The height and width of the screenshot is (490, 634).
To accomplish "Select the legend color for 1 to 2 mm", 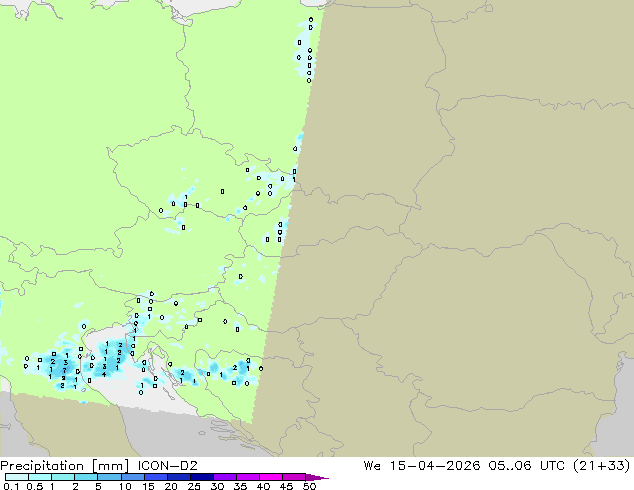I will [63, 477].
